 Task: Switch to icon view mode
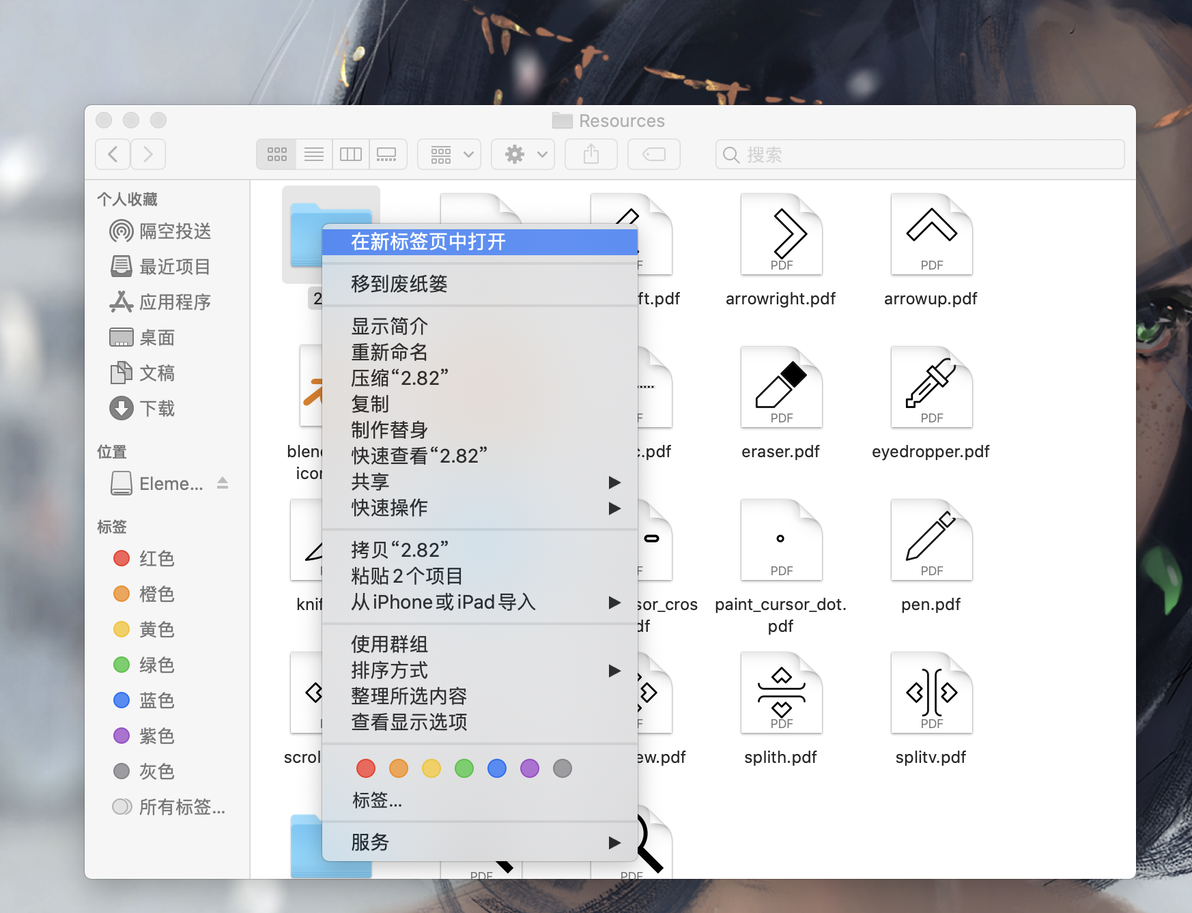tap(277, 154)
